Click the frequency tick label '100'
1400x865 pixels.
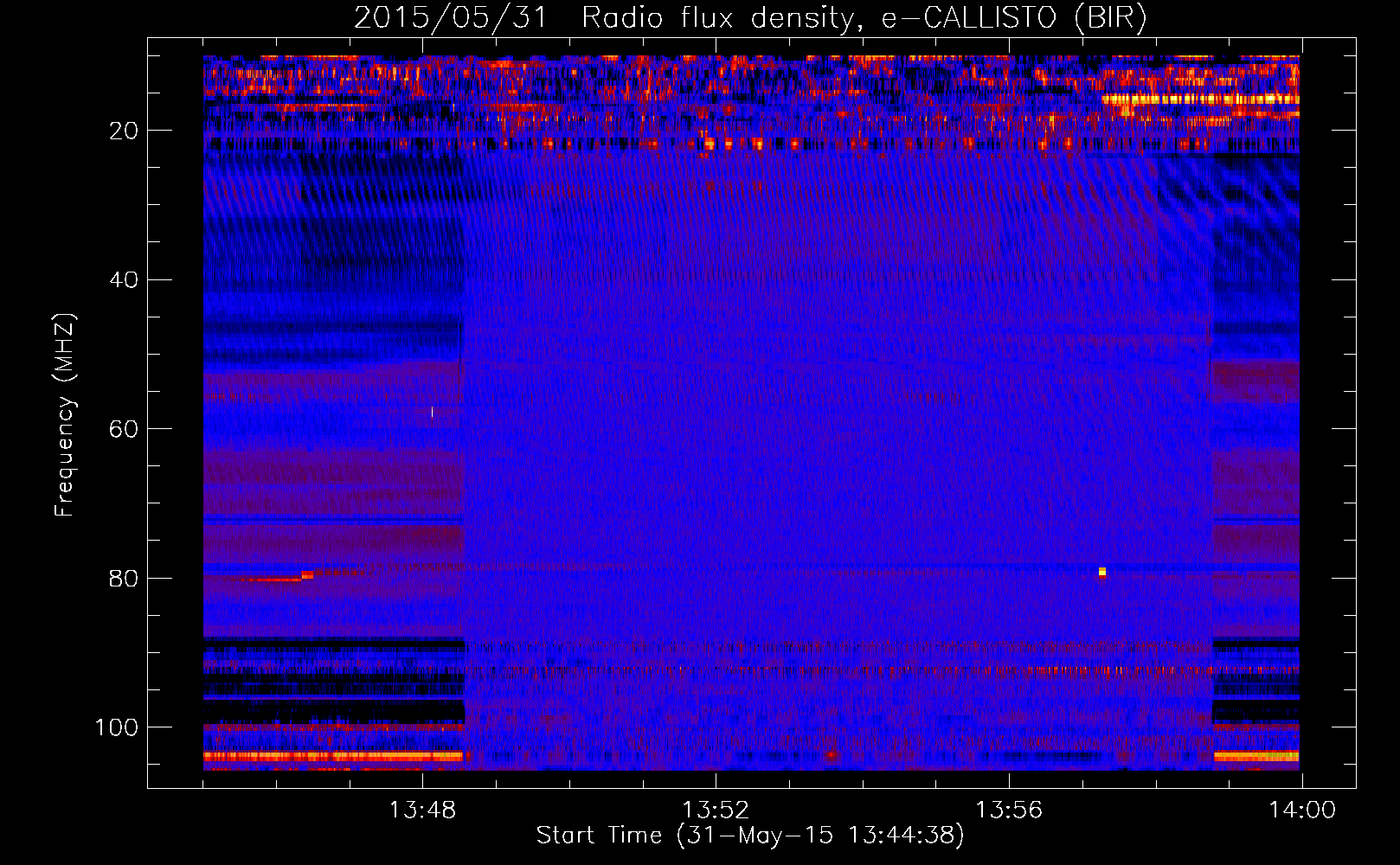pos(116,727)
